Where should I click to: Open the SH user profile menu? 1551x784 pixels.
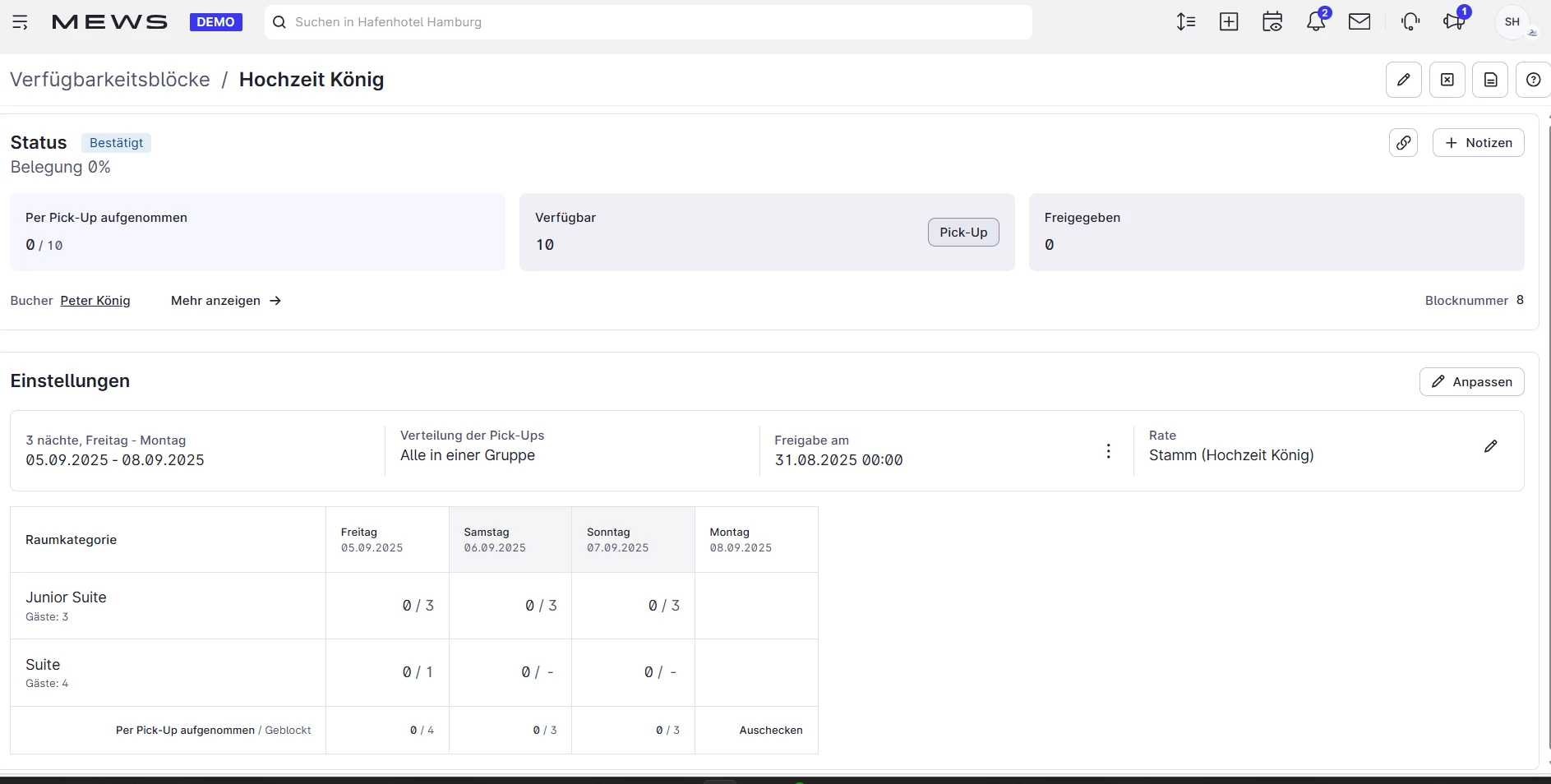coord(1512,22)
